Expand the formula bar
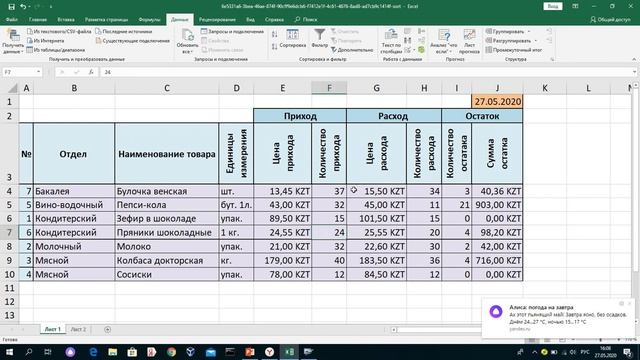 point(634,72)
